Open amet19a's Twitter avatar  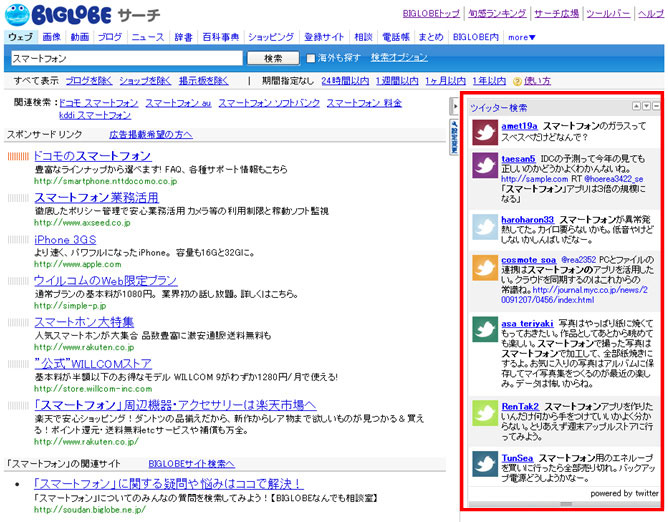pyautogui.click(x=485, y=133)
